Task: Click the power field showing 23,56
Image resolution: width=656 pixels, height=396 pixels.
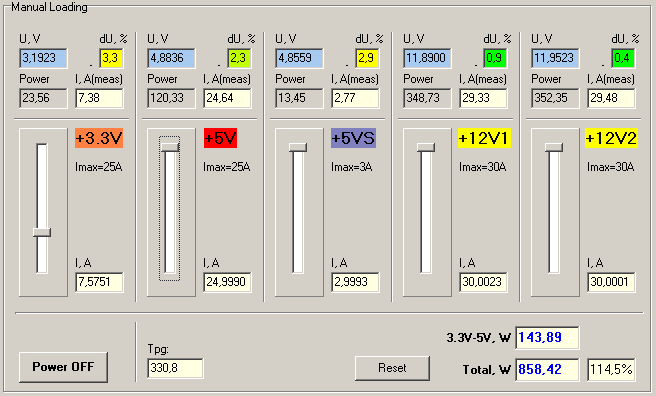Action: [x=43, y=98]
